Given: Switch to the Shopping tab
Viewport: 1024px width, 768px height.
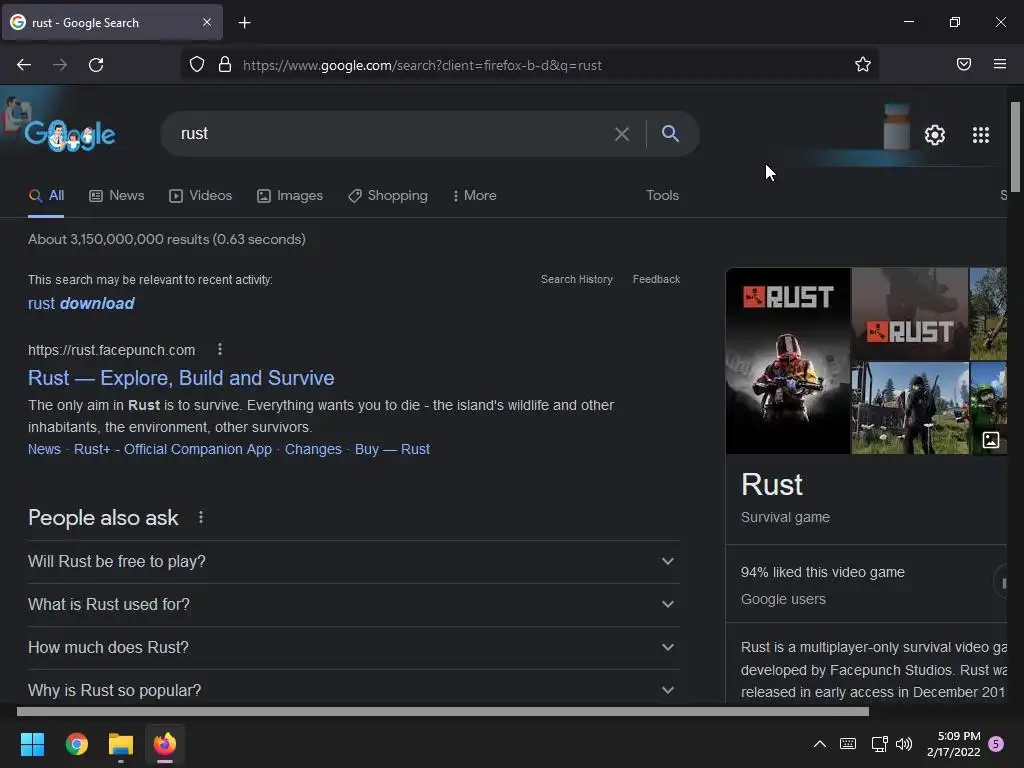Looking at the screenshot, I should pos(388,195).
